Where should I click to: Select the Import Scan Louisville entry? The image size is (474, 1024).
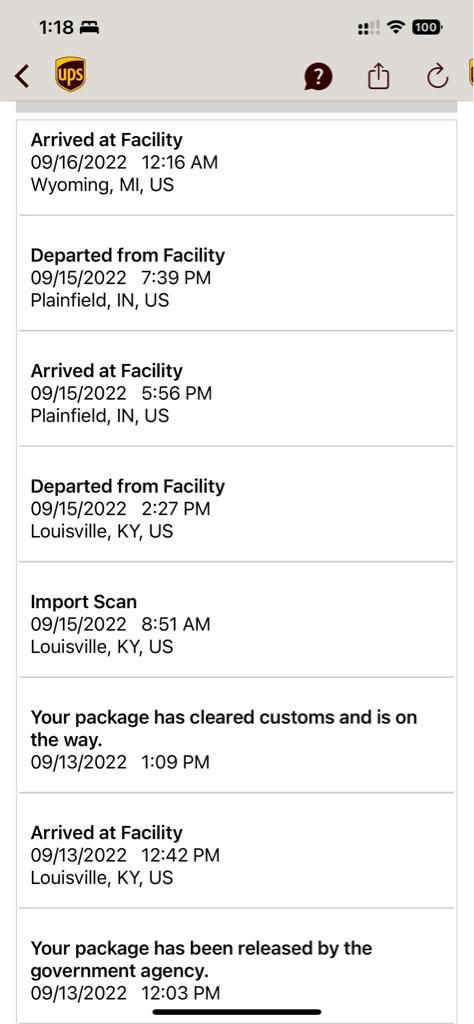(x=236, y=619)
